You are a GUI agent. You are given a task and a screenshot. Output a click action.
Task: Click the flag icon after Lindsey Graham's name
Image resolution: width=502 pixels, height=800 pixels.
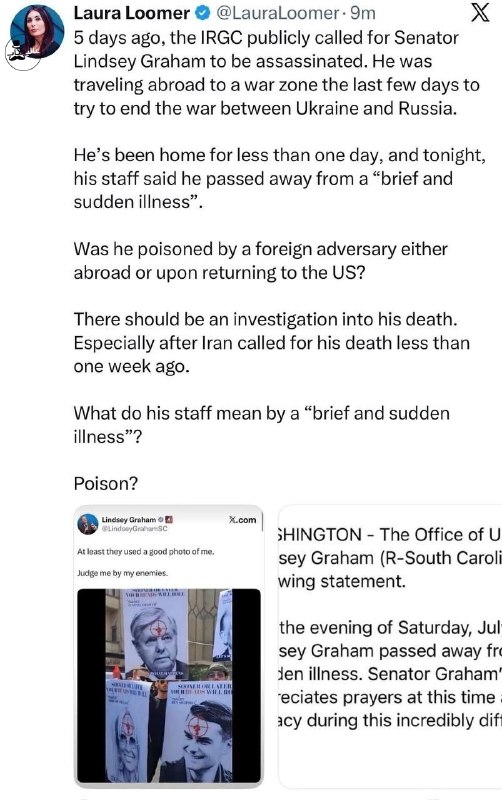pyautogui.click(x=169, y=520)
